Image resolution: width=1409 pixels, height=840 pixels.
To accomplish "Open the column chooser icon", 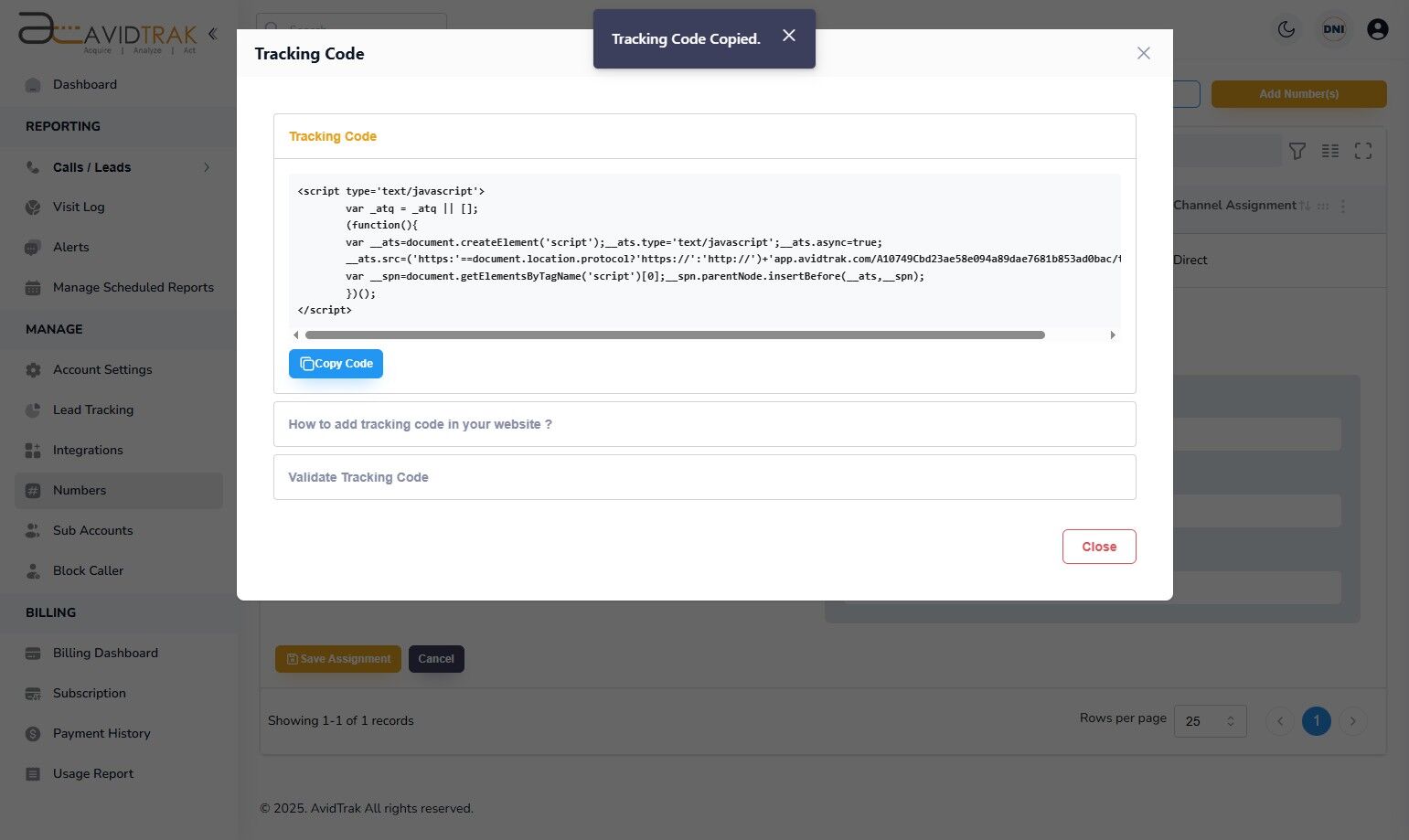I will tap(1330, 151).
